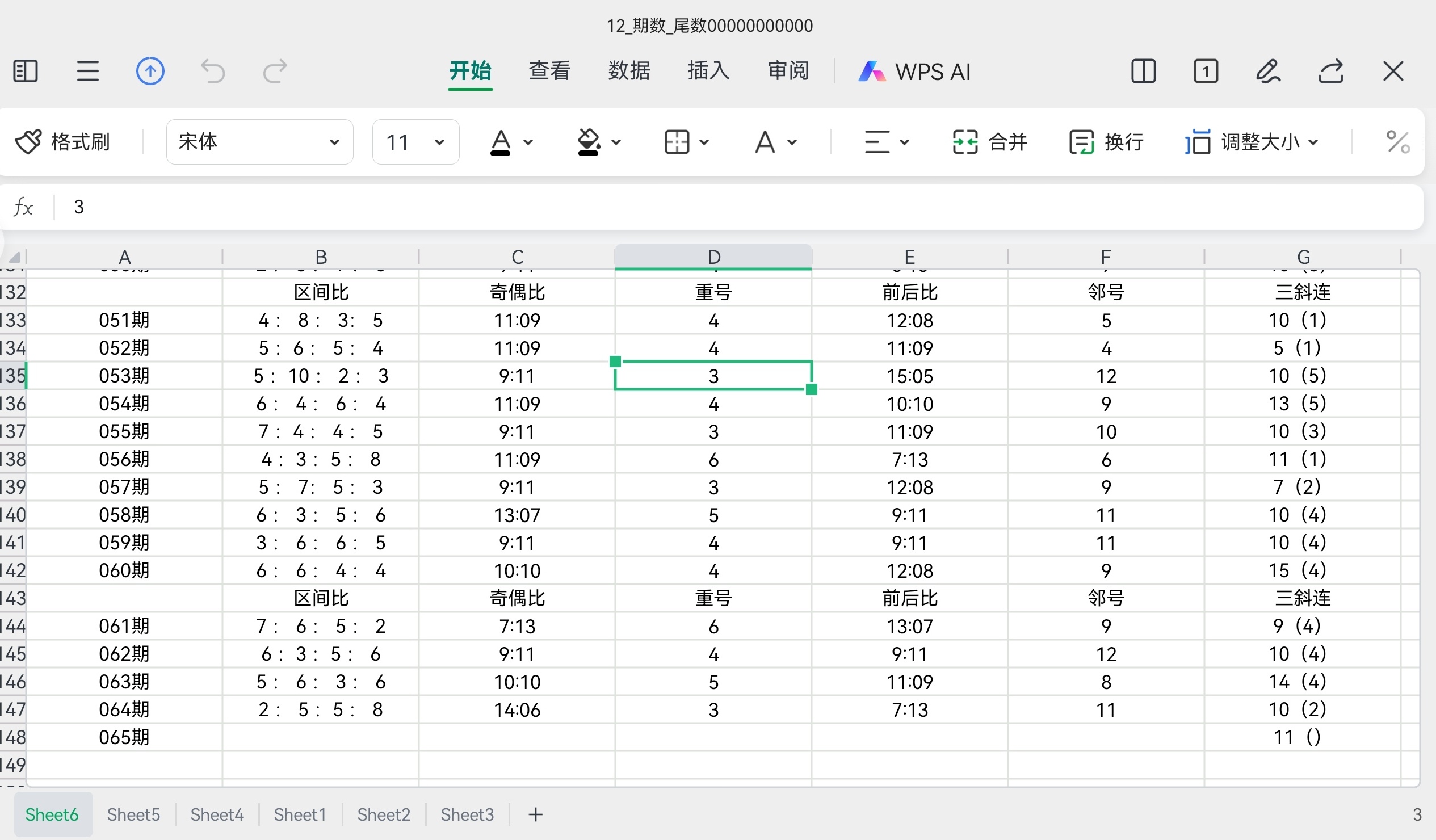Viewport: 1436px width, 840px height.
Task: Toggle split view columns icon
Action: click(x=1143, y=72)
